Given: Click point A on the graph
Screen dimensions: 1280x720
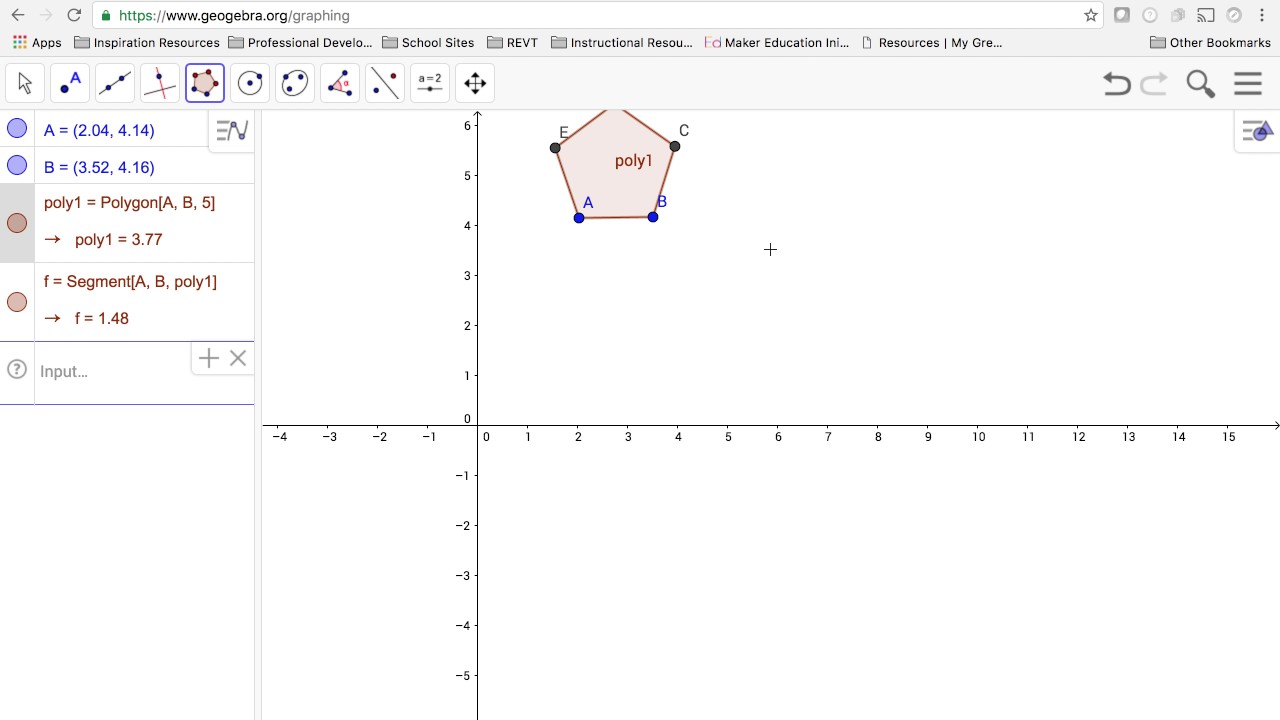Looking at the screenshot, I should tap(579, 218).
